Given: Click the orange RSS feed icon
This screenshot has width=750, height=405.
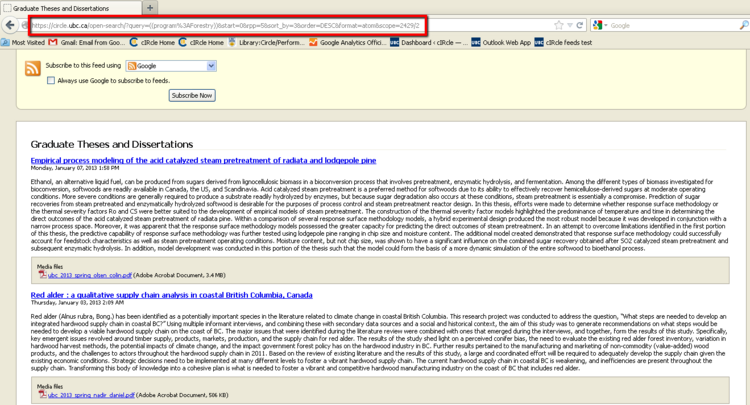Looking at the screenshot, I should (x=33, y=69).
